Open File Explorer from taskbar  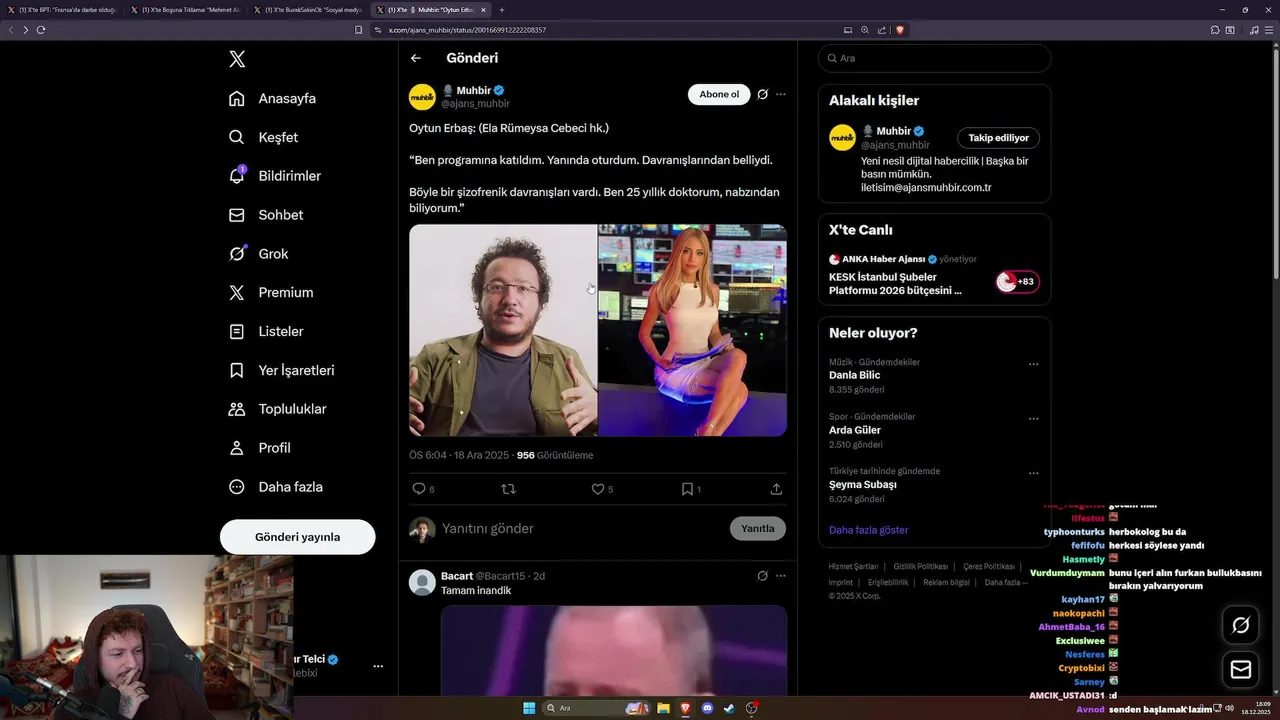coord(663,708)
